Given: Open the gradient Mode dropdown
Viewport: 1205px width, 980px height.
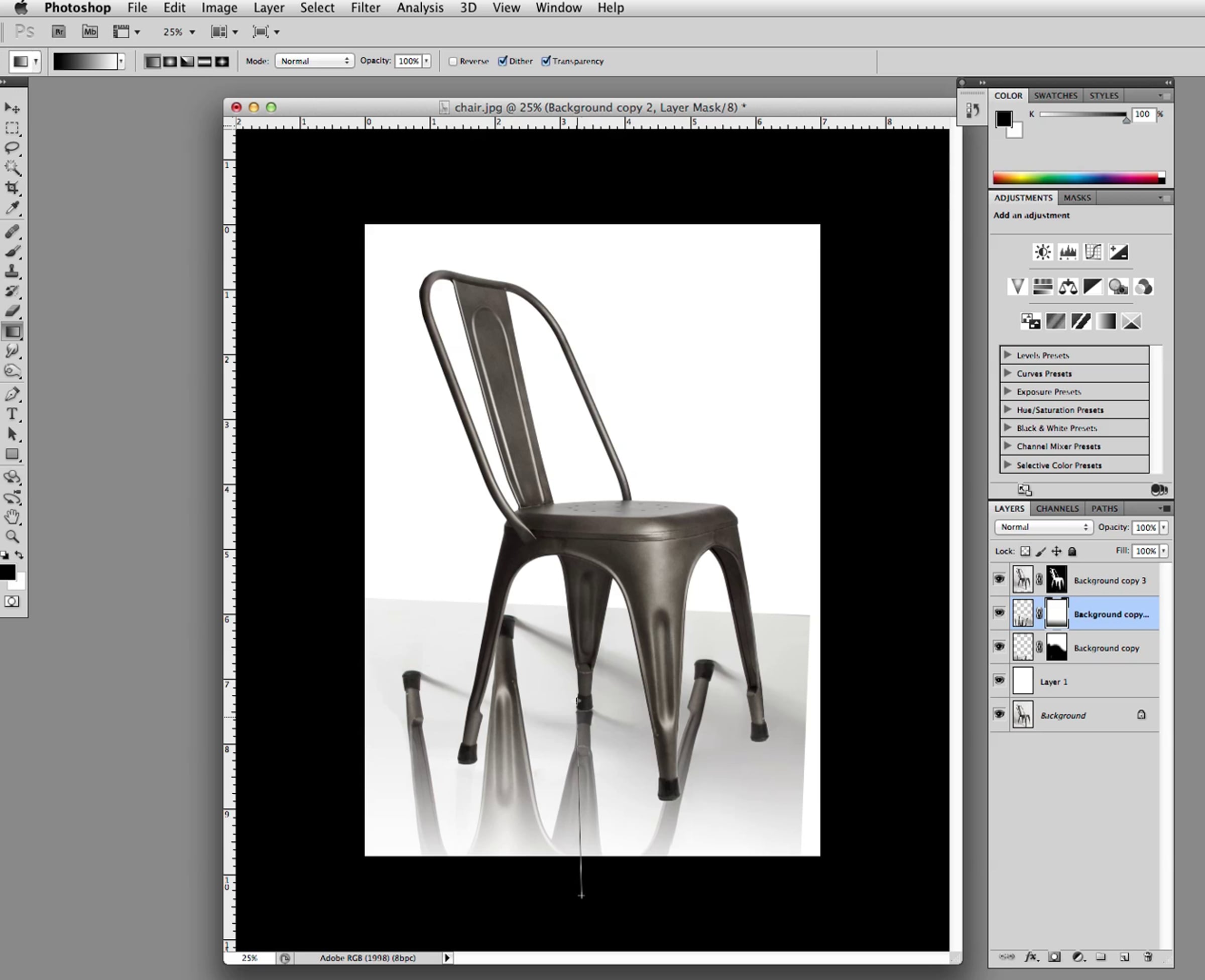Looking at the screenshot, I should (x=314, y=61).
